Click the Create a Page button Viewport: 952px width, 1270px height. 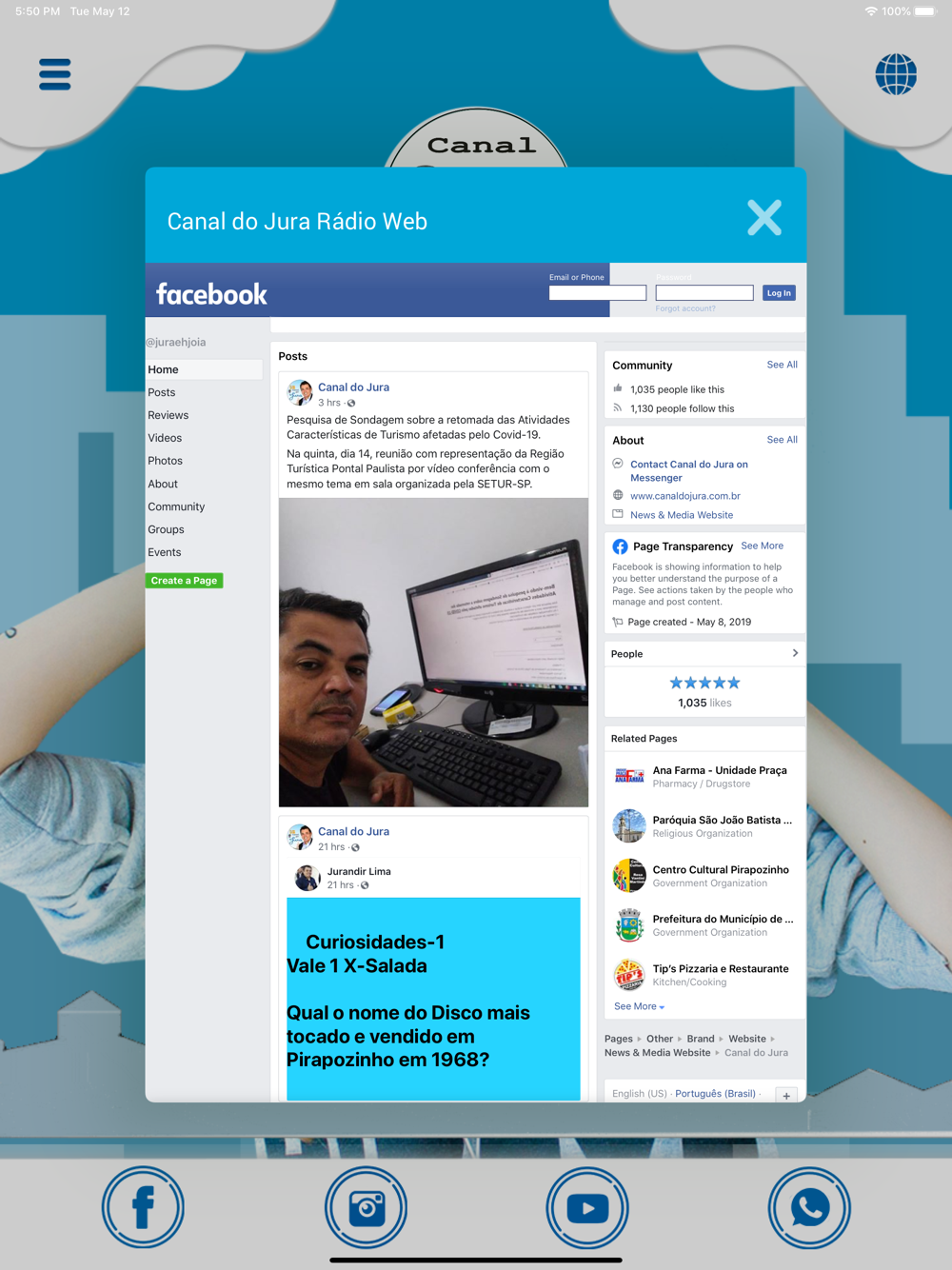(185, 581)
